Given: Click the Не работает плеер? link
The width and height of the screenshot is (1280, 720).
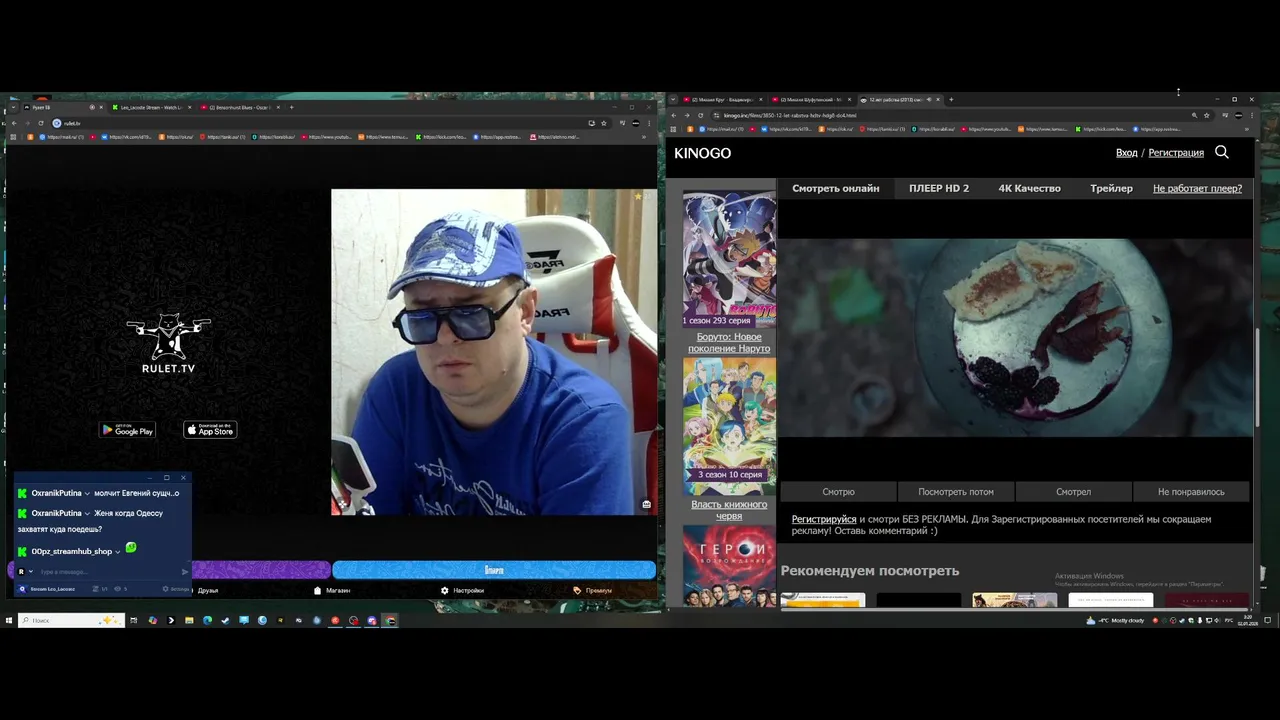Looking at the screenshot, I should (1197, 188).
